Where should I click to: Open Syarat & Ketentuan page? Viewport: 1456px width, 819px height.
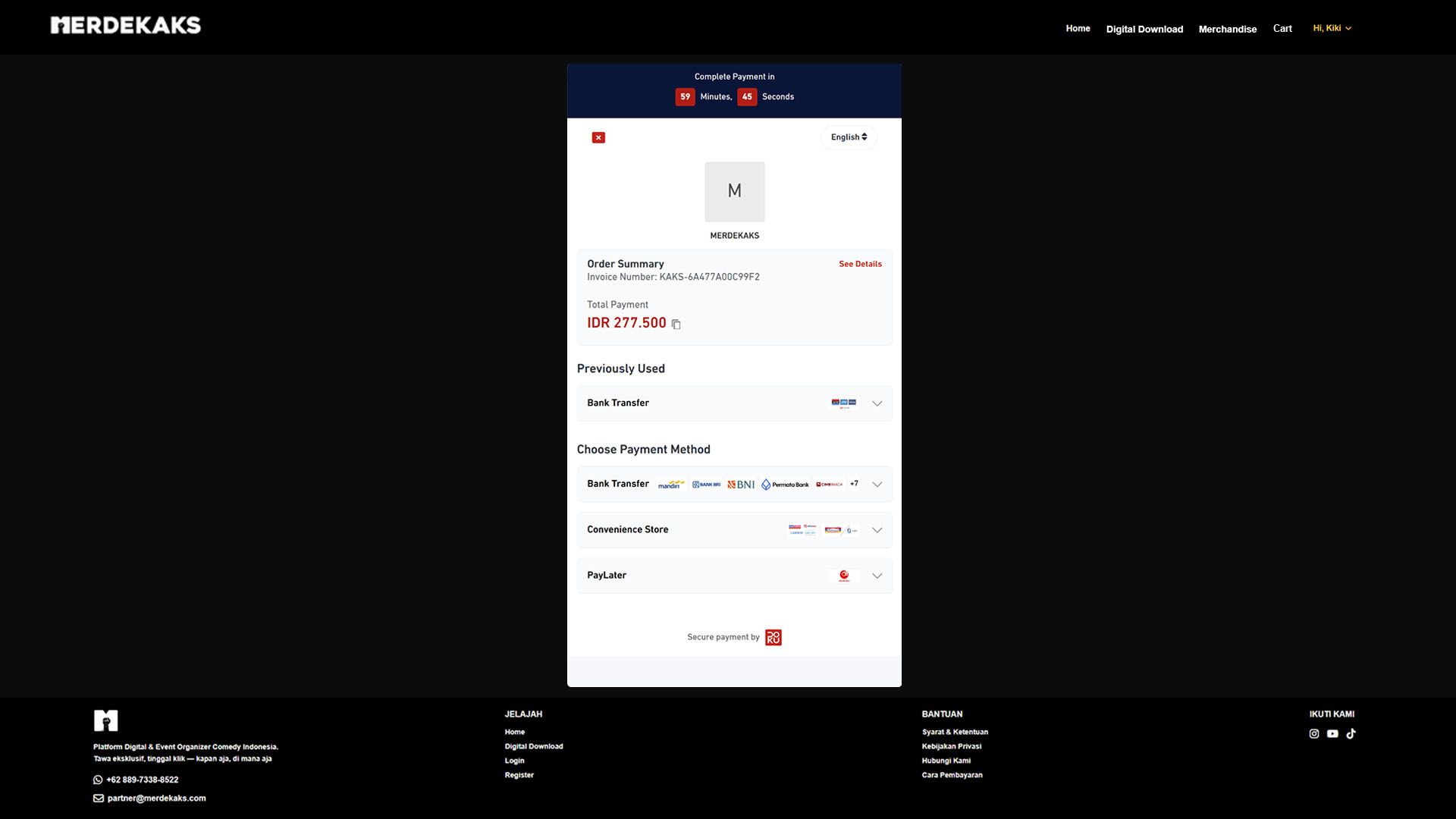955,732
